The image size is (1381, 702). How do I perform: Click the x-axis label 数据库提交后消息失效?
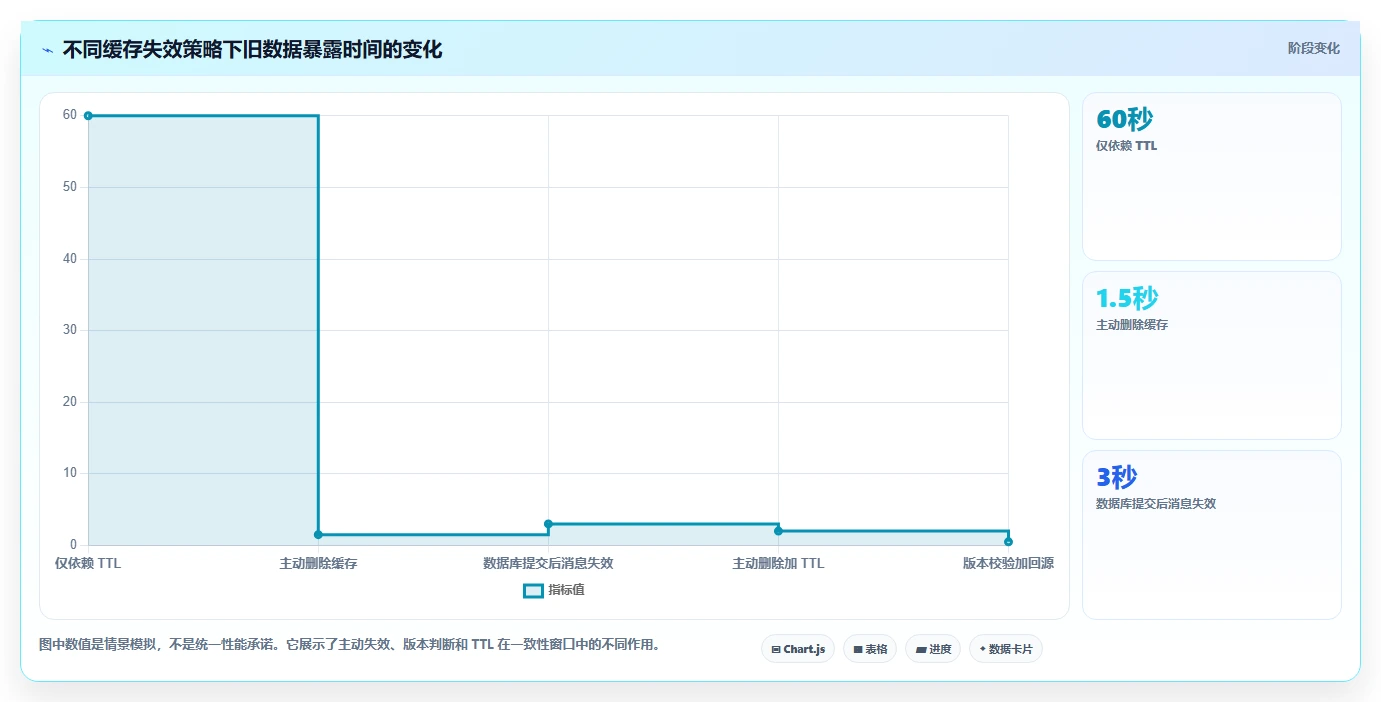pos(548,563)
